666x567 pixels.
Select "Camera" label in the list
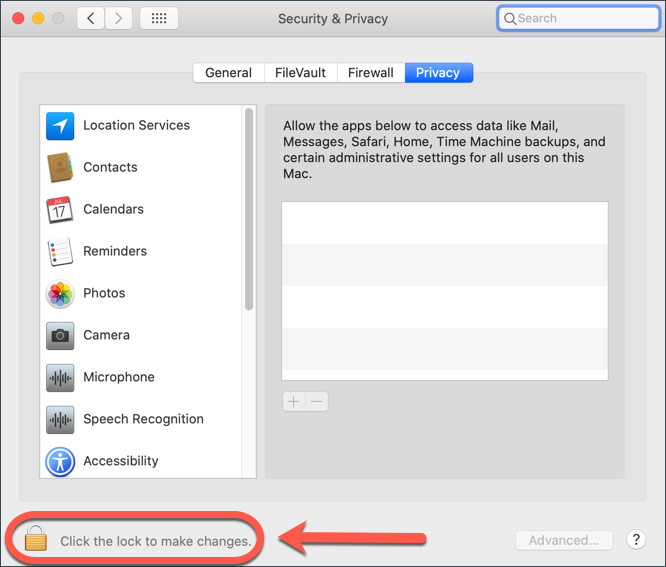click(x=107, y=335)
